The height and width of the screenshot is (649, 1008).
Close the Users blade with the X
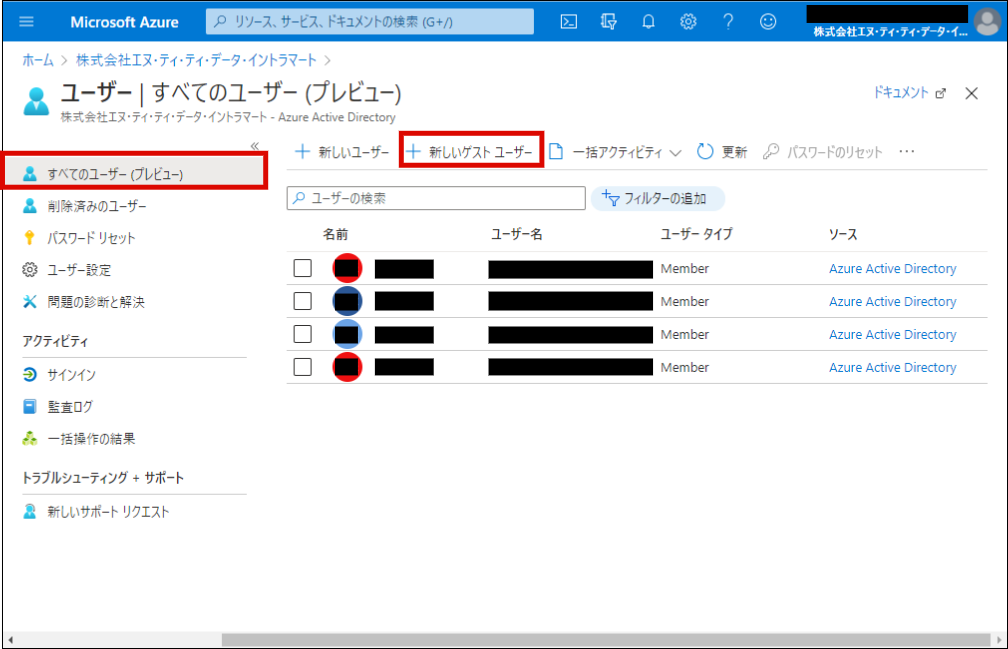(971, 94)
